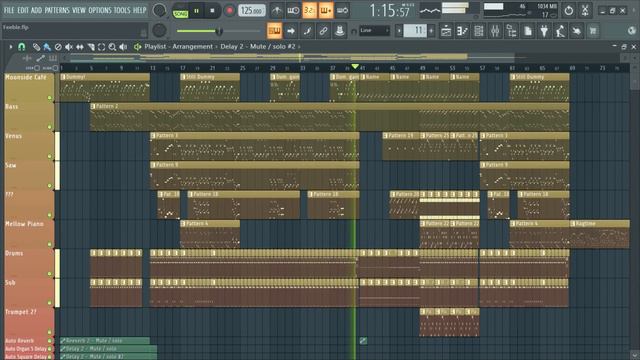Choose the Select marquee tool in Playlist
This screenshot has height=360, width=640.
click(102, 47)
